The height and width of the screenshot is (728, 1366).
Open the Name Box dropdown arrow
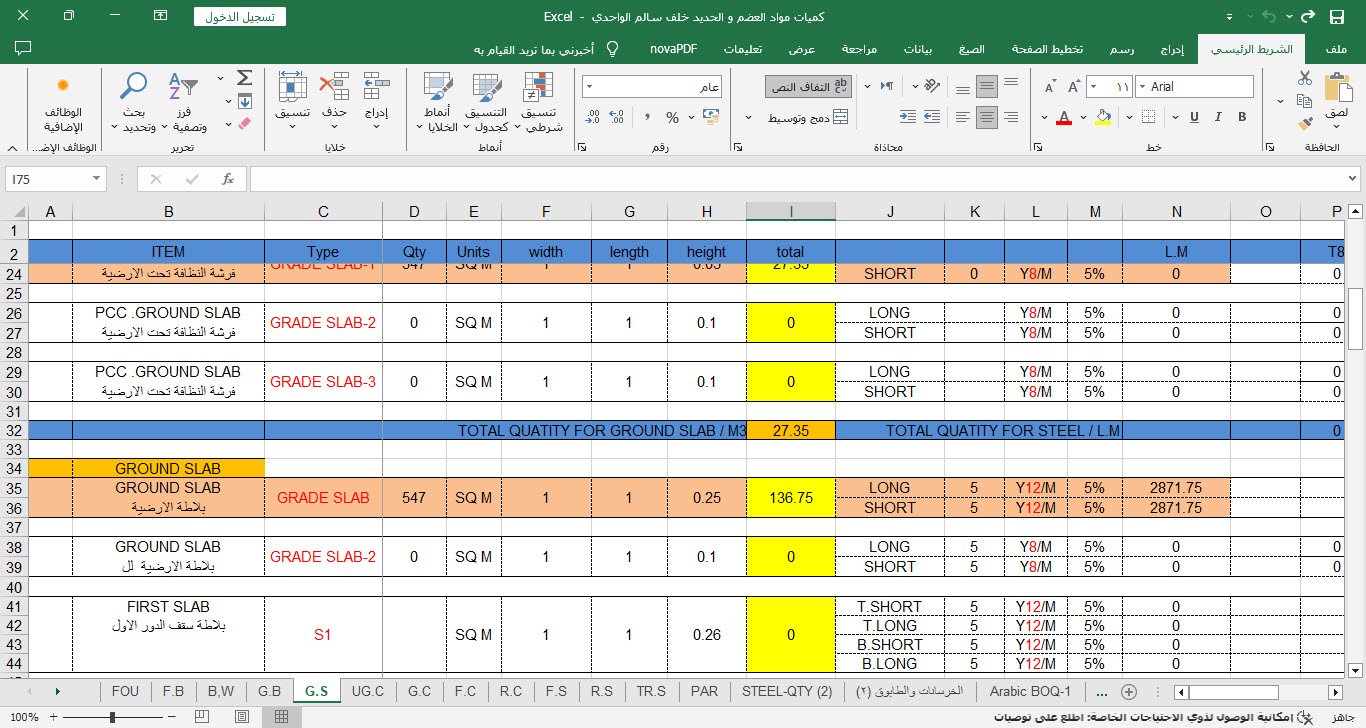pyautogui.click(x=97, y=179)
